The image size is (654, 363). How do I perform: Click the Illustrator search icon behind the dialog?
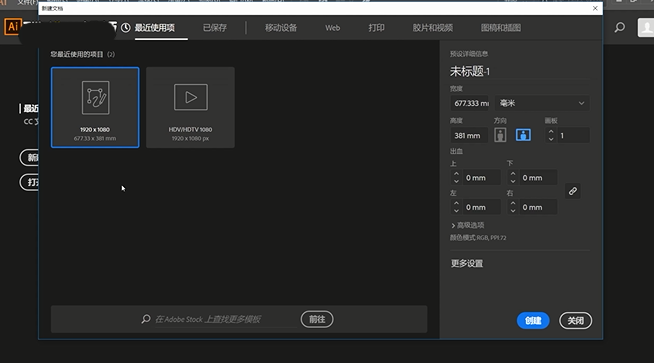620,28
